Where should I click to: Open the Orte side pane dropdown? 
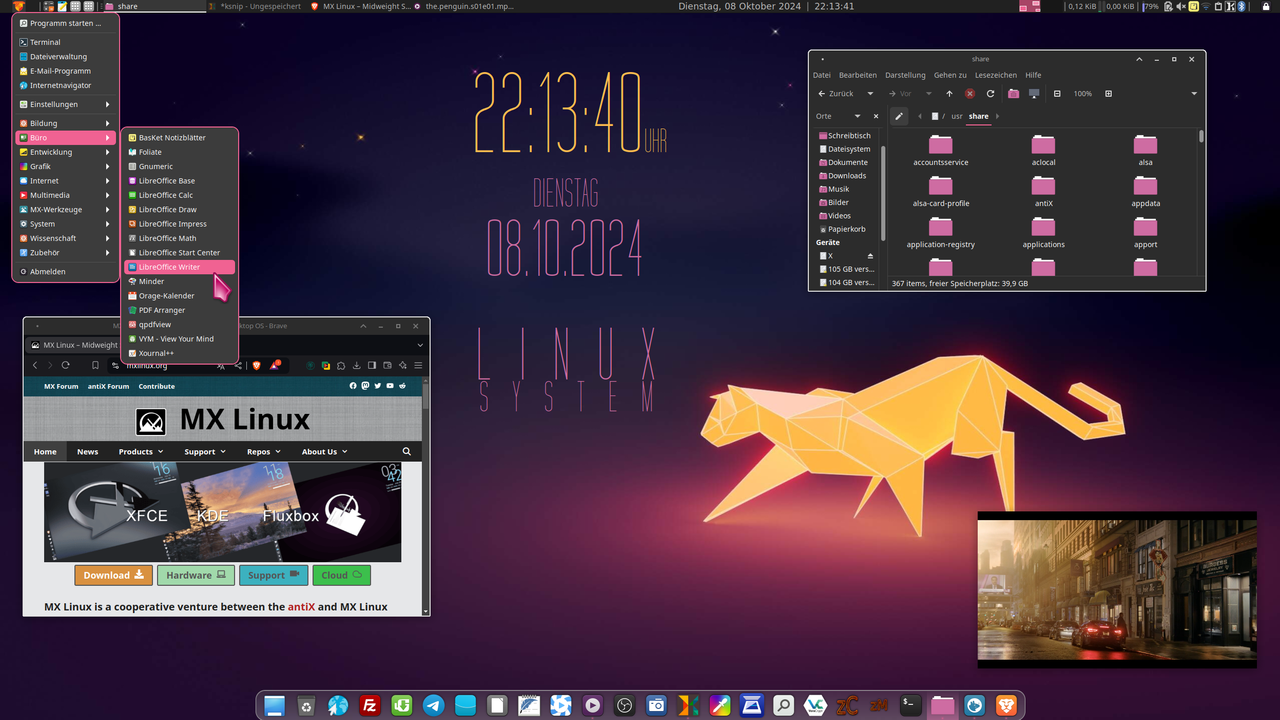click(x=856, y=116)
